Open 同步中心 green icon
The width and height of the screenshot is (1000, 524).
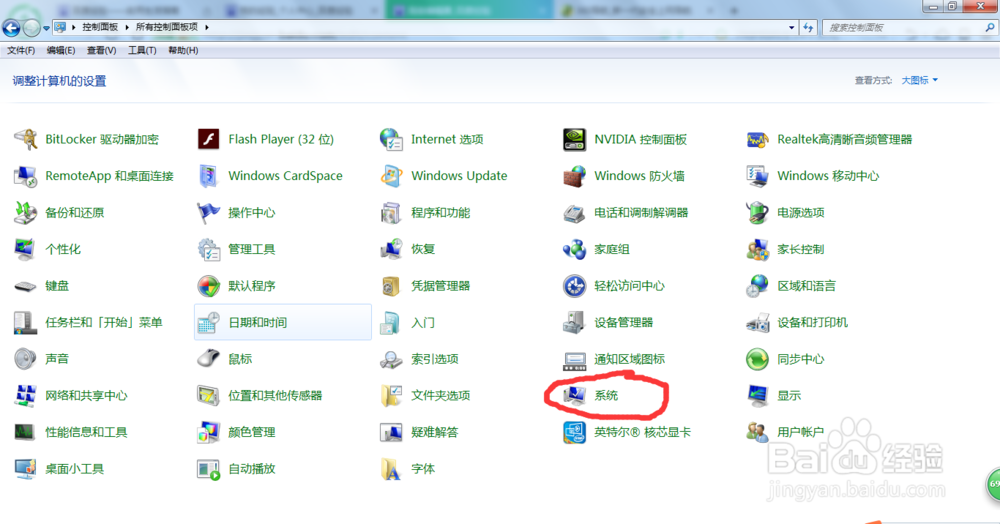[757, 359]
